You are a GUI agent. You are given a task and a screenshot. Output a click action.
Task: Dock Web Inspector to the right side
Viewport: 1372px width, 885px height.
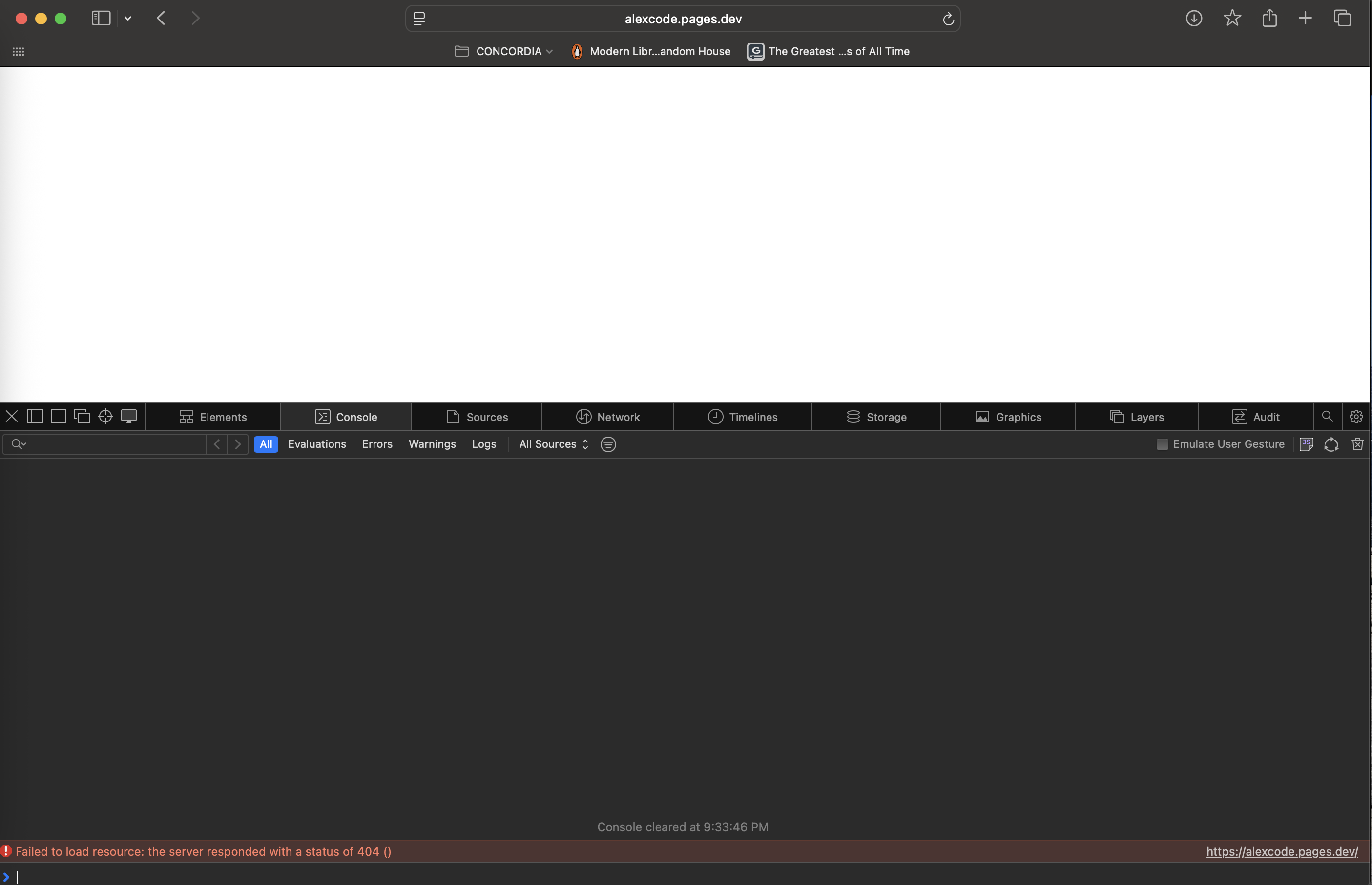point(59,417)
